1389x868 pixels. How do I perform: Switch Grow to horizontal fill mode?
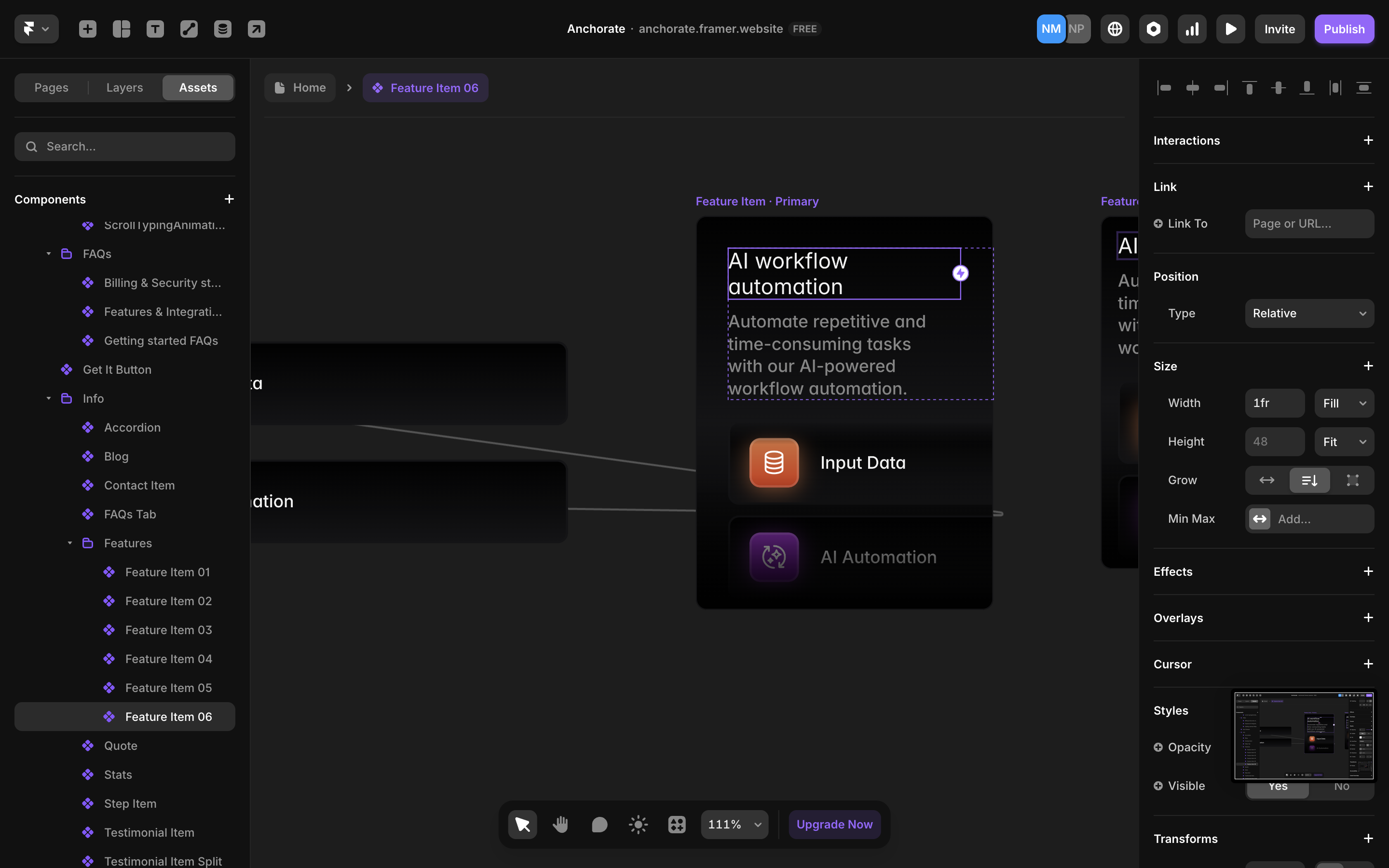(1267, 480)
